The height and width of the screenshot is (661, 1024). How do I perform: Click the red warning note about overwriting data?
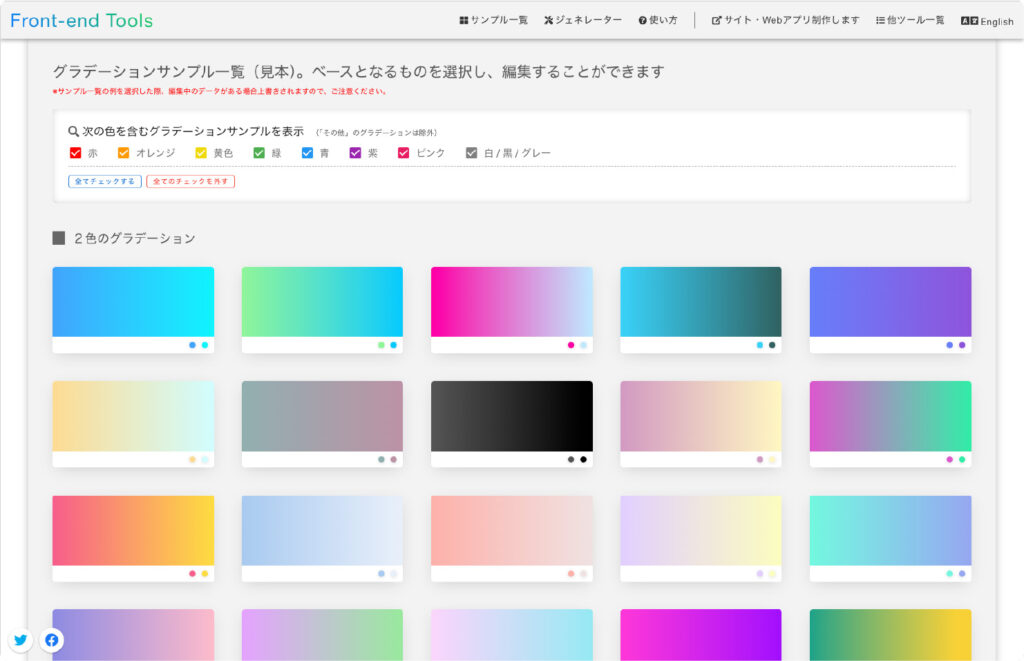coord(219,91)
